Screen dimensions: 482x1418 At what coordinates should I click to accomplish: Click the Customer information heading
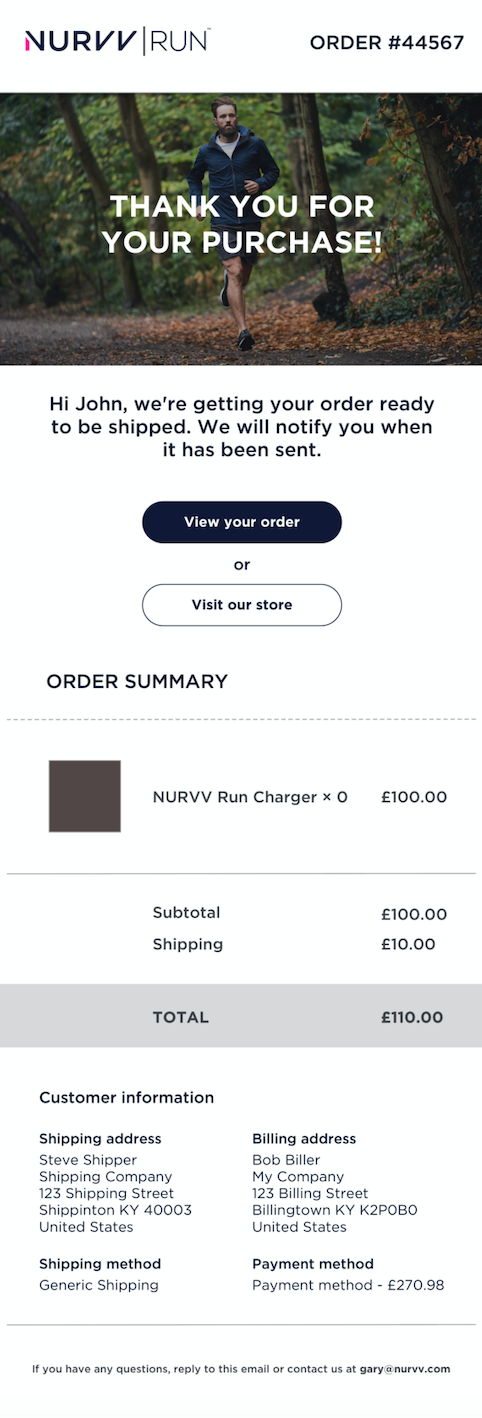pyautogui.click(x=126, y=1098)
